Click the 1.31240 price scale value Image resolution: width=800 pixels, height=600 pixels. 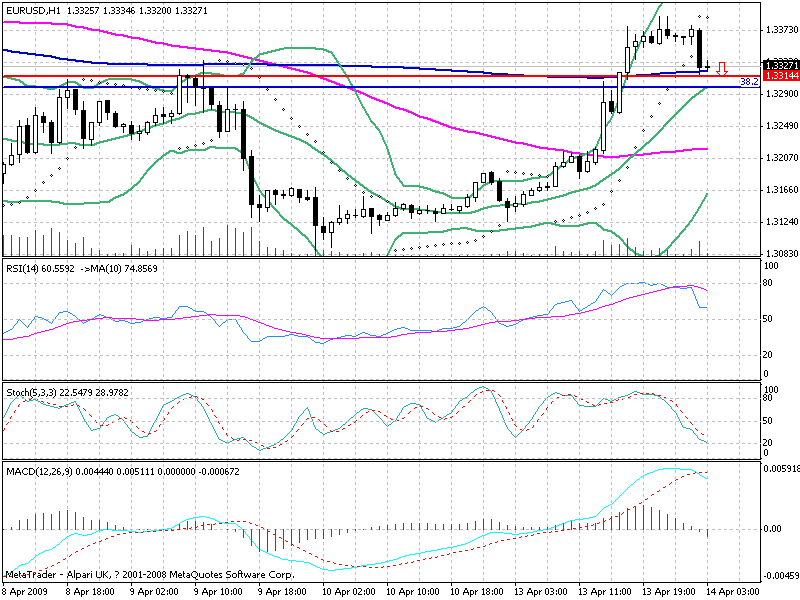pos(782,221)
